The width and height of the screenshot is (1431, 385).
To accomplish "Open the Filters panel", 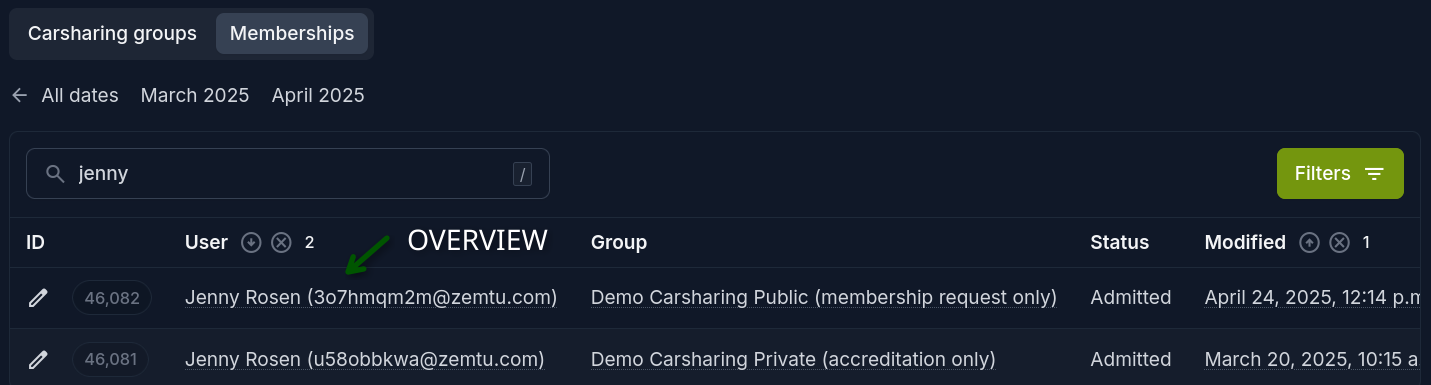I will tap(1340, 173).
